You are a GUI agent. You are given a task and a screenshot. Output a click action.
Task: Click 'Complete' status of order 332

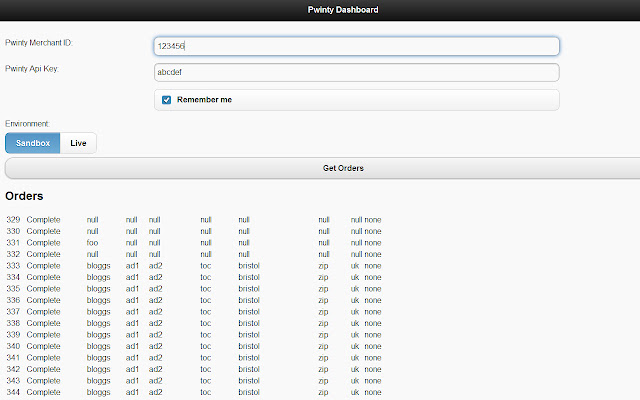43,254
